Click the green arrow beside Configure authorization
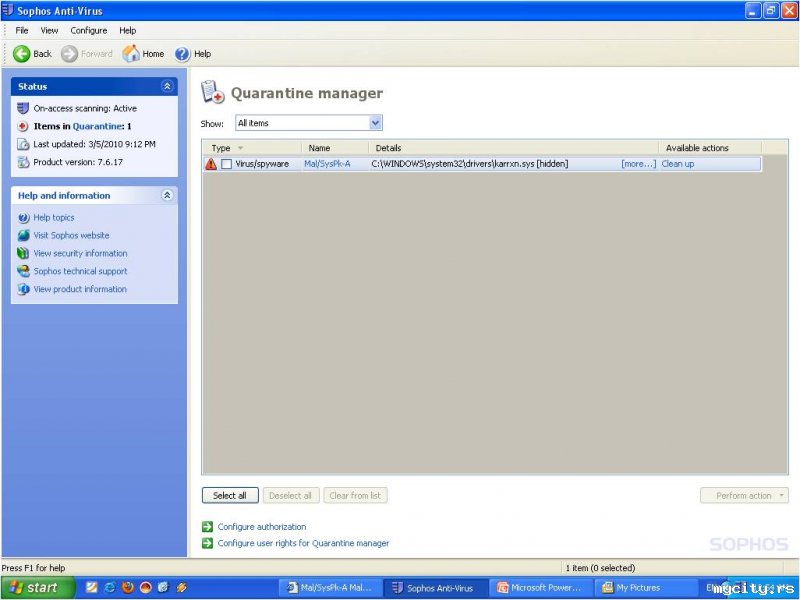 click(207, 527)
